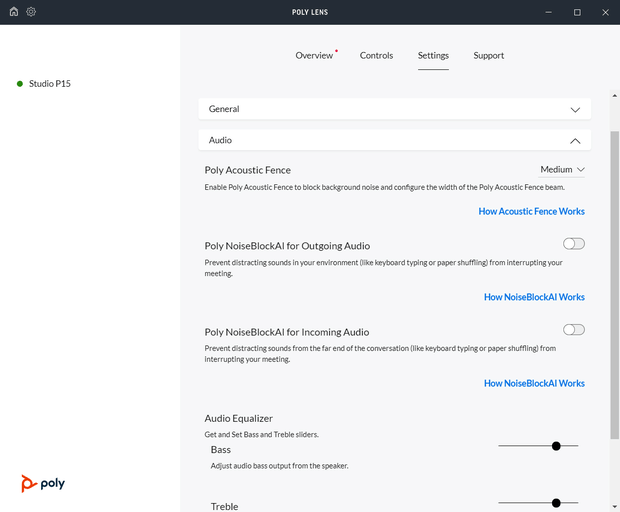This screenshot has width=620, height=512.
Task: Collapse the Audio section
Action: click(x=395, y=140)
